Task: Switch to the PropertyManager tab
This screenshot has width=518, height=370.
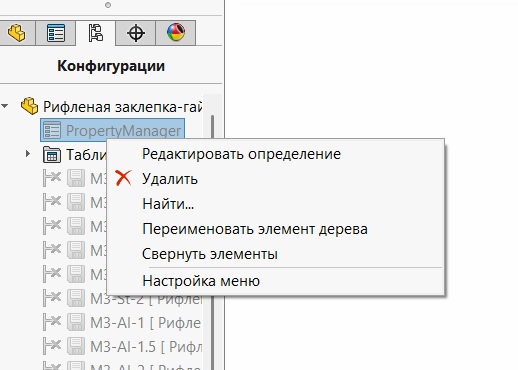Action: coord(56,33)
